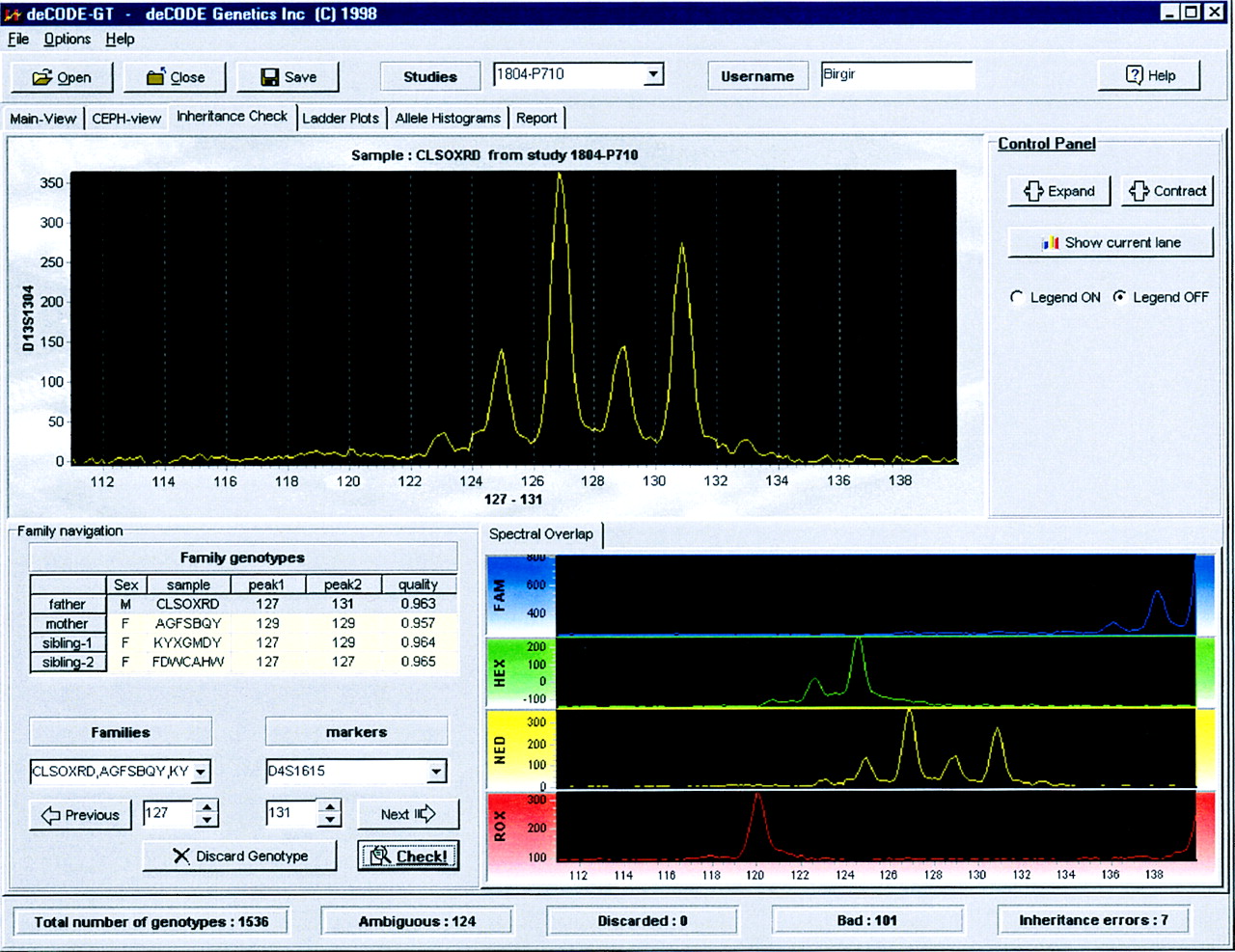This screenshot has width=1235, height=952.
Task: Open the markers dropdown D4S1615
Action: click(437, 772)
